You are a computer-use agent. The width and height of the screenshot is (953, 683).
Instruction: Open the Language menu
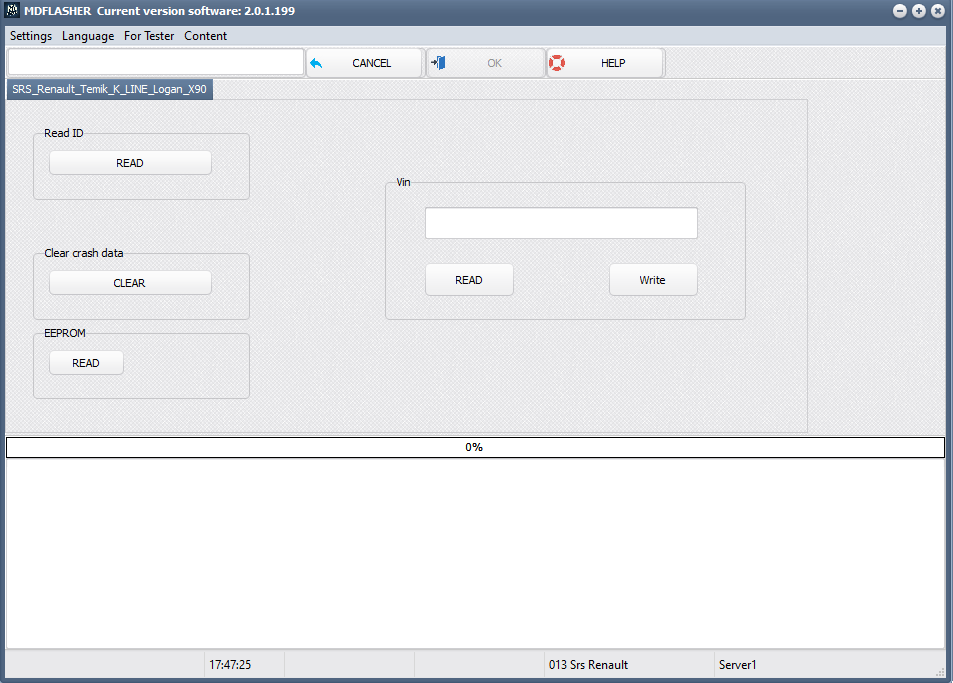(x=88, y=36)
